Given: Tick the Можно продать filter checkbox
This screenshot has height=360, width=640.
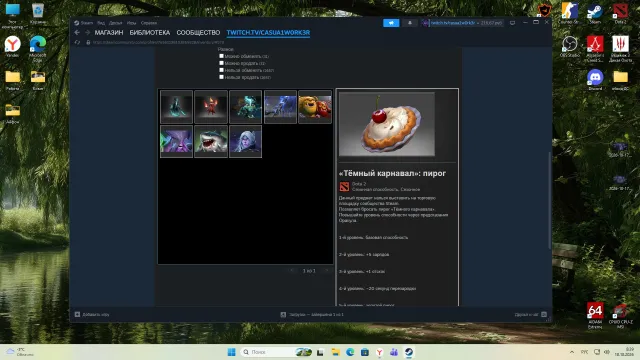Looking at the screenshot, I should click(221, 63).
